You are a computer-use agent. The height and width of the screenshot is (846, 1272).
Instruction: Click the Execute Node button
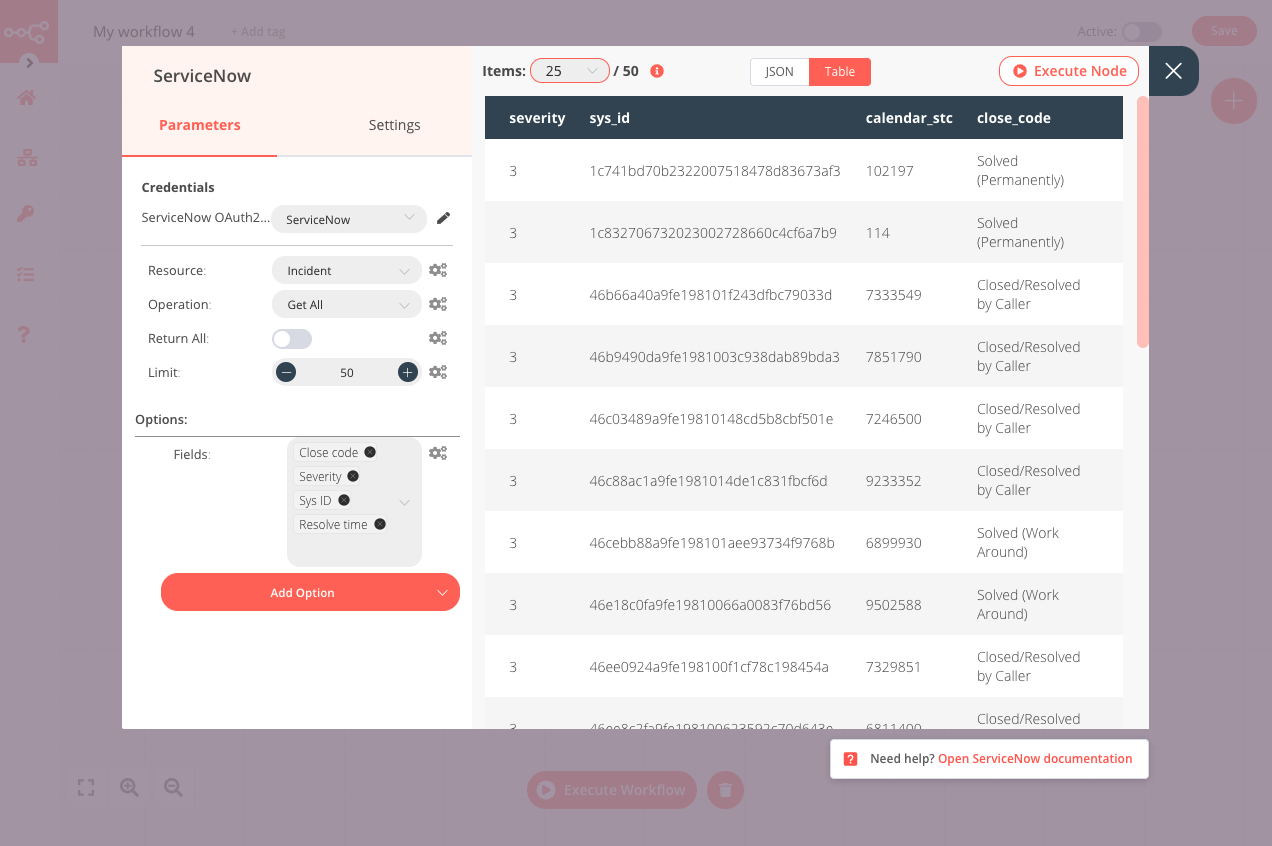(1068, 70)
